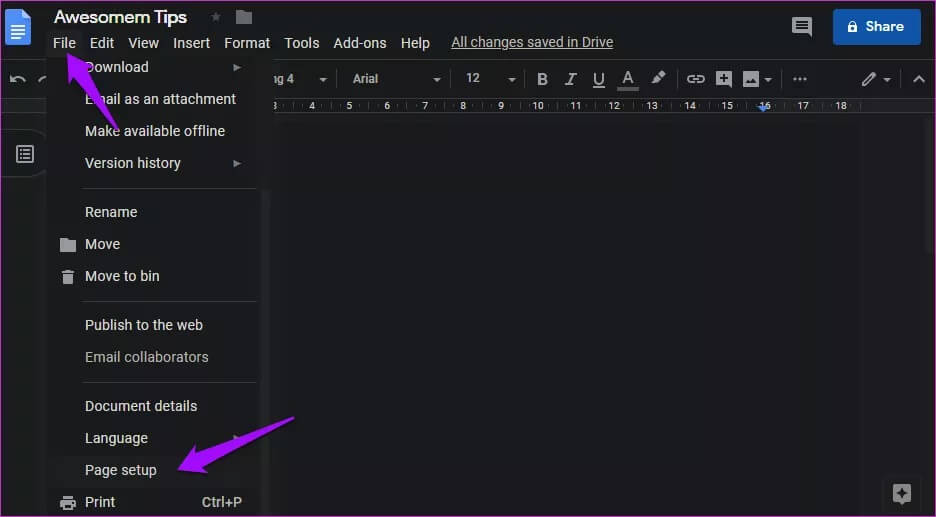Star the Awesomem Tips document

pyautogui.click(x=215, y=17)
